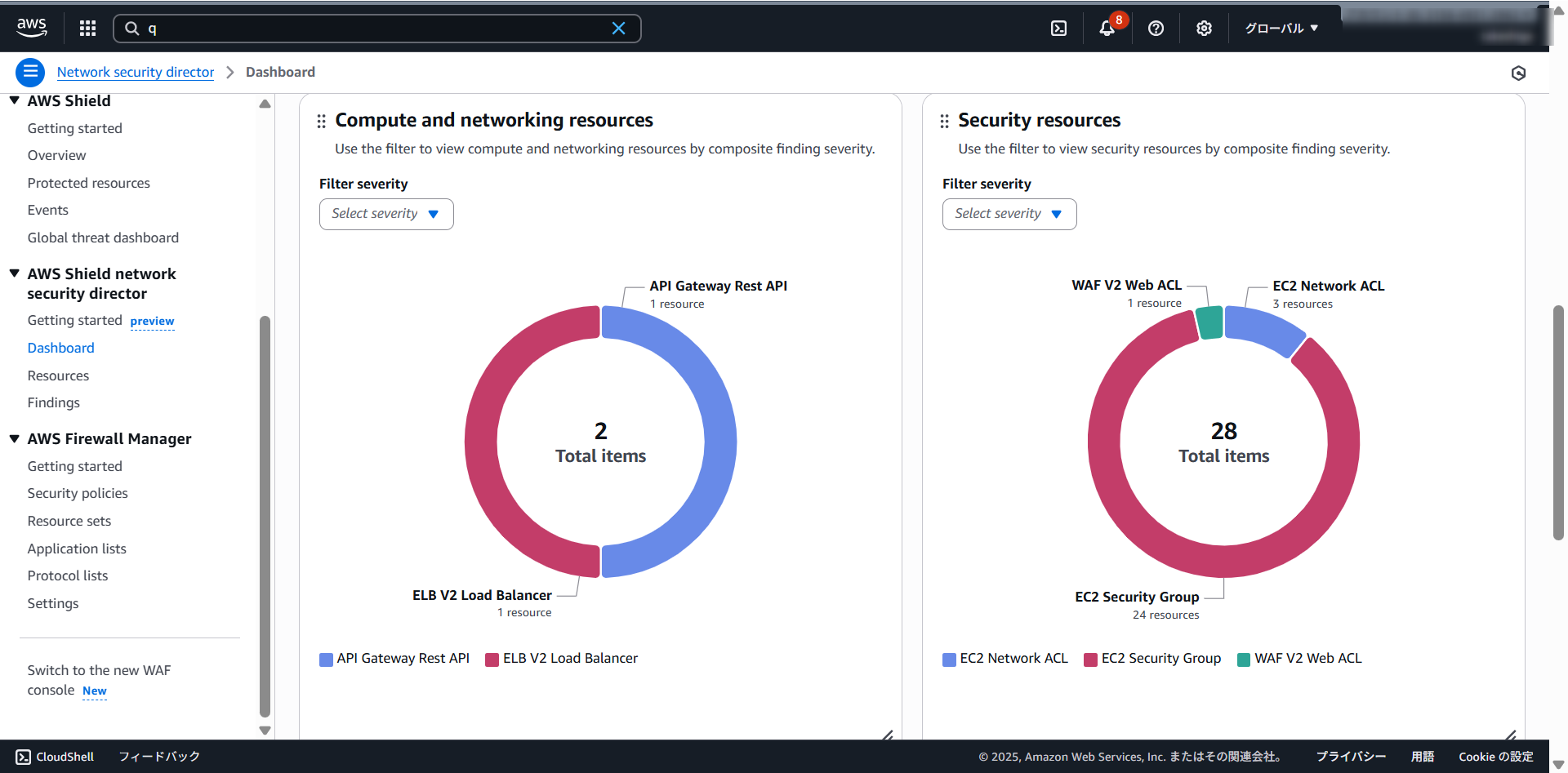Screen dimensions: 1568x773
Task: Open CloudShell from the top bar icon
Action: pos(1058,29)
